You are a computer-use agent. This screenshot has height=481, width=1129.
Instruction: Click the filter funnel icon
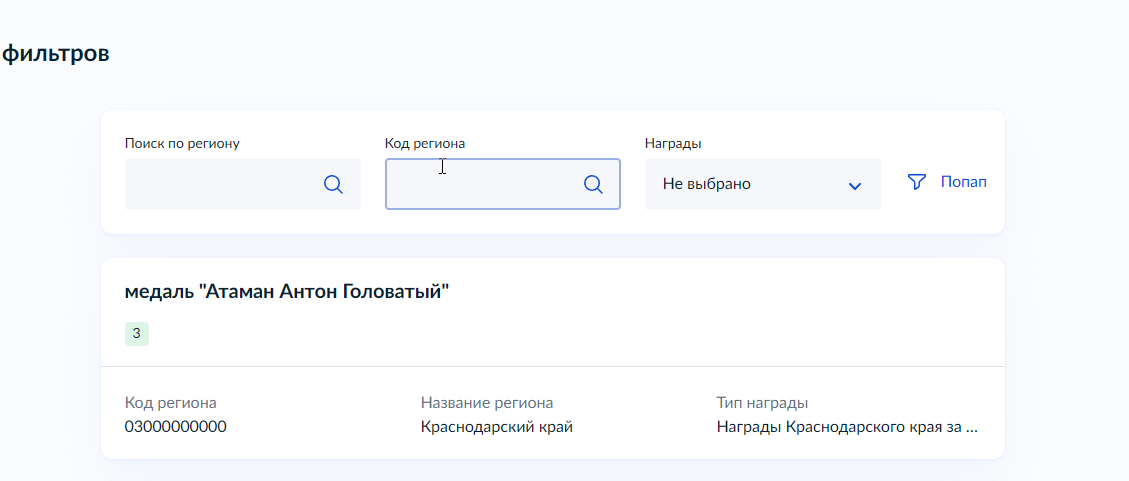(916, 182)
